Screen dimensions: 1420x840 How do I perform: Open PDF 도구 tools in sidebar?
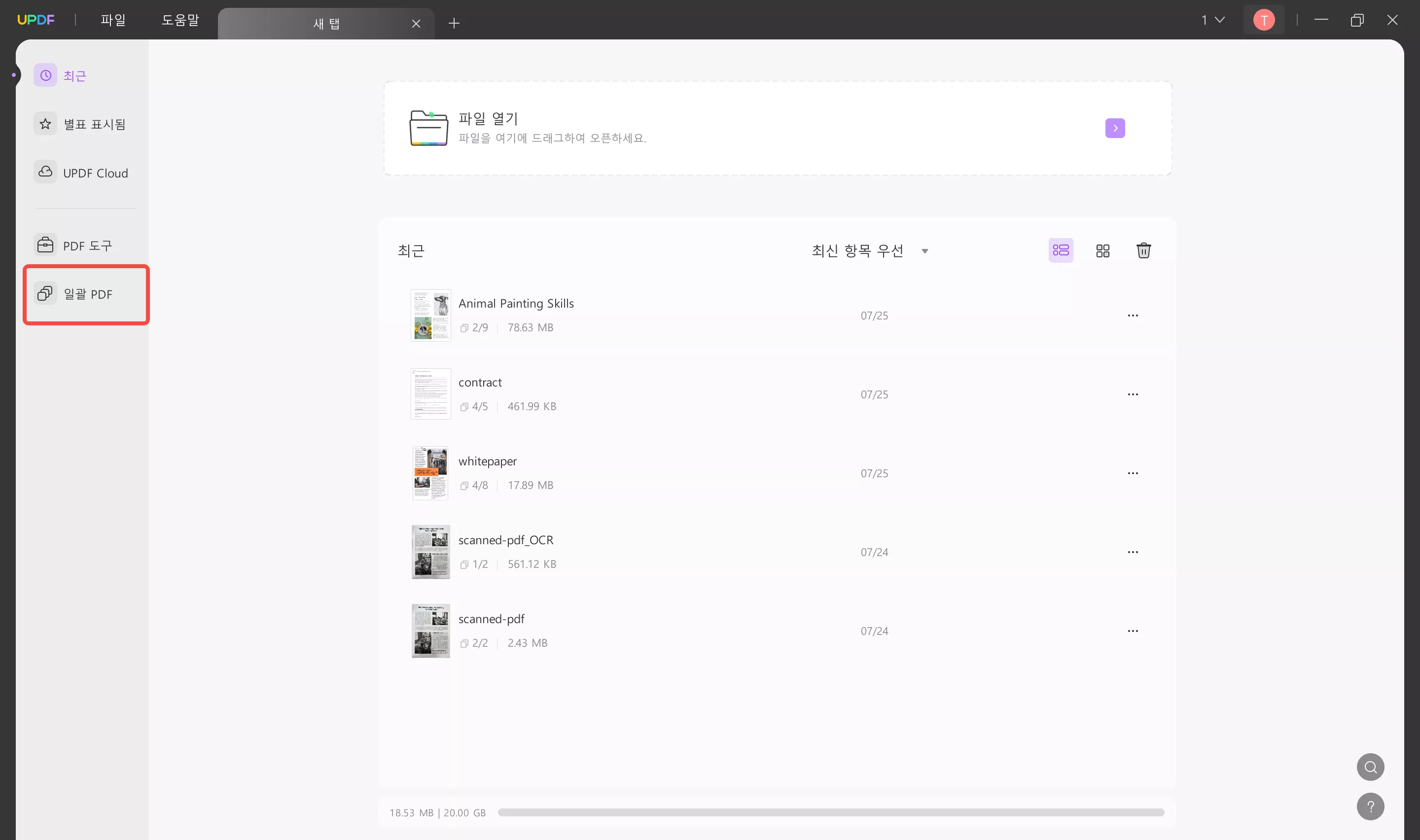73,245
